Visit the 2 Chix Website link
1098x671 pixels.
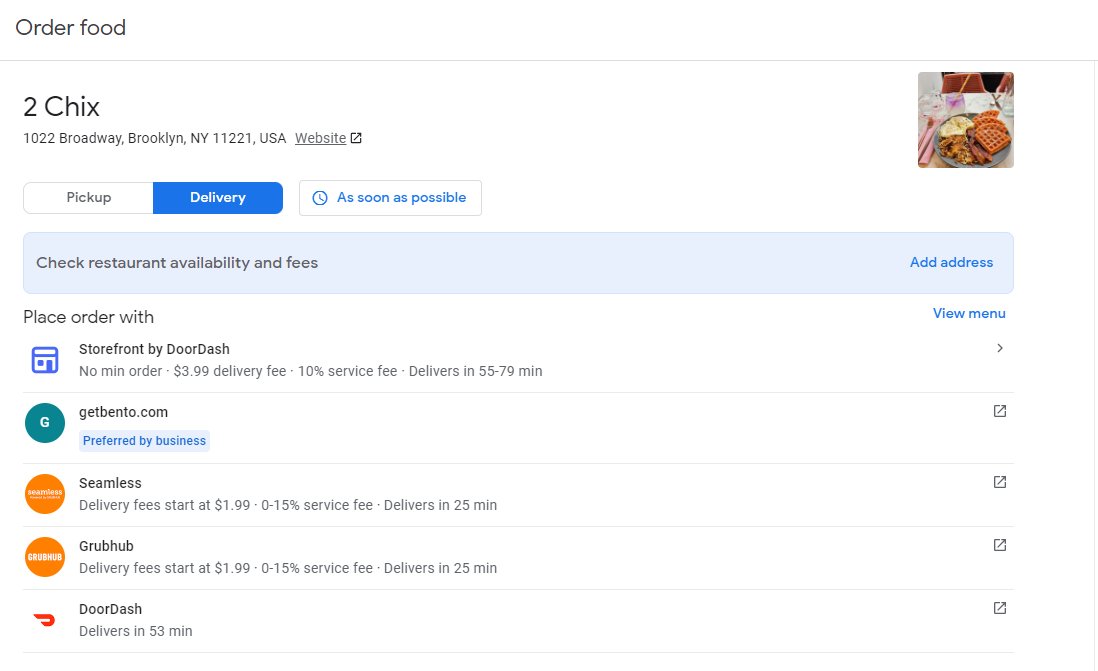click(320, 138)
